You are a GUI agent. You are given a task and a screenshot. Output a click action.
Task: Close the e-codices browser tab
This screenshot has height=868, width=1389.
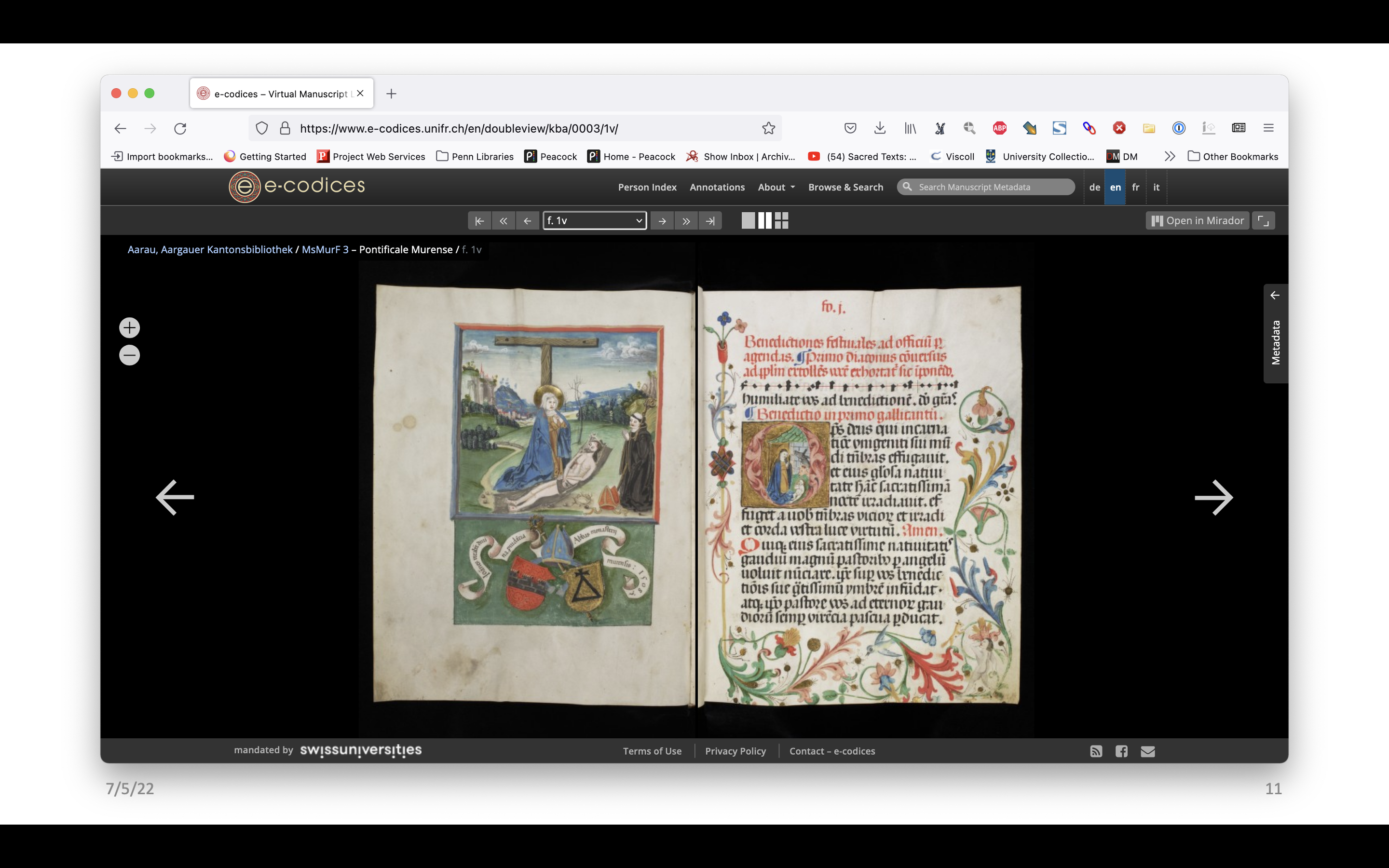tap(360, 93)
